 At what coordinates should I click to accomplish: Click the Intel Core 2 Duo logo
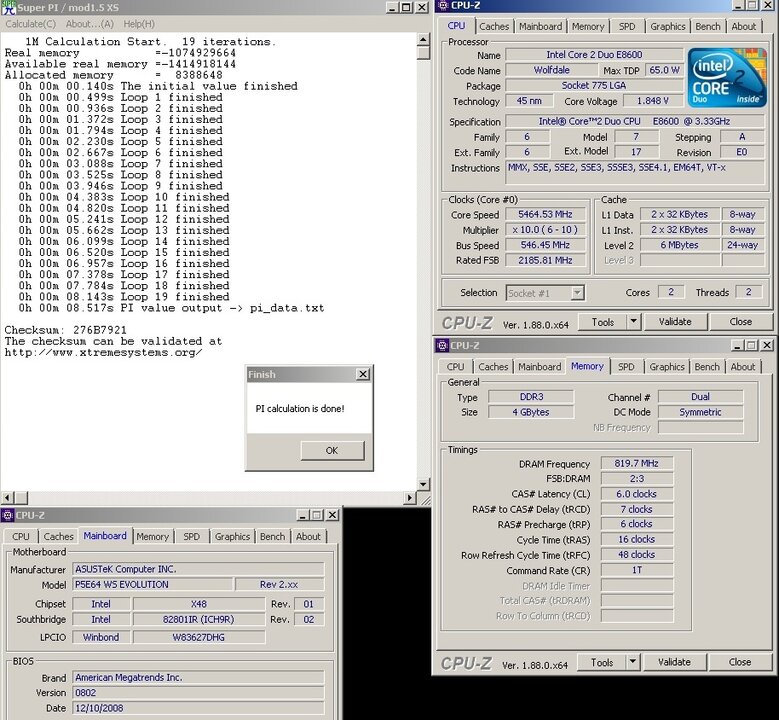pos(727,78)
